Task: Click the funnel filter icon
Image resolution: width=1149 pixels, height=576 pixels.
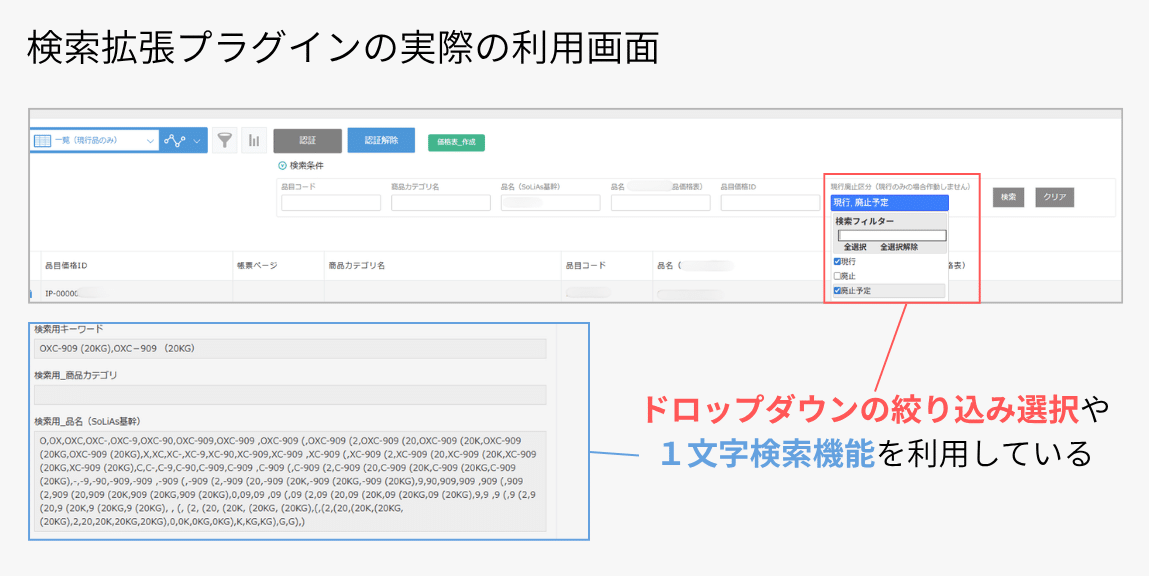Action: coord(225,141)
